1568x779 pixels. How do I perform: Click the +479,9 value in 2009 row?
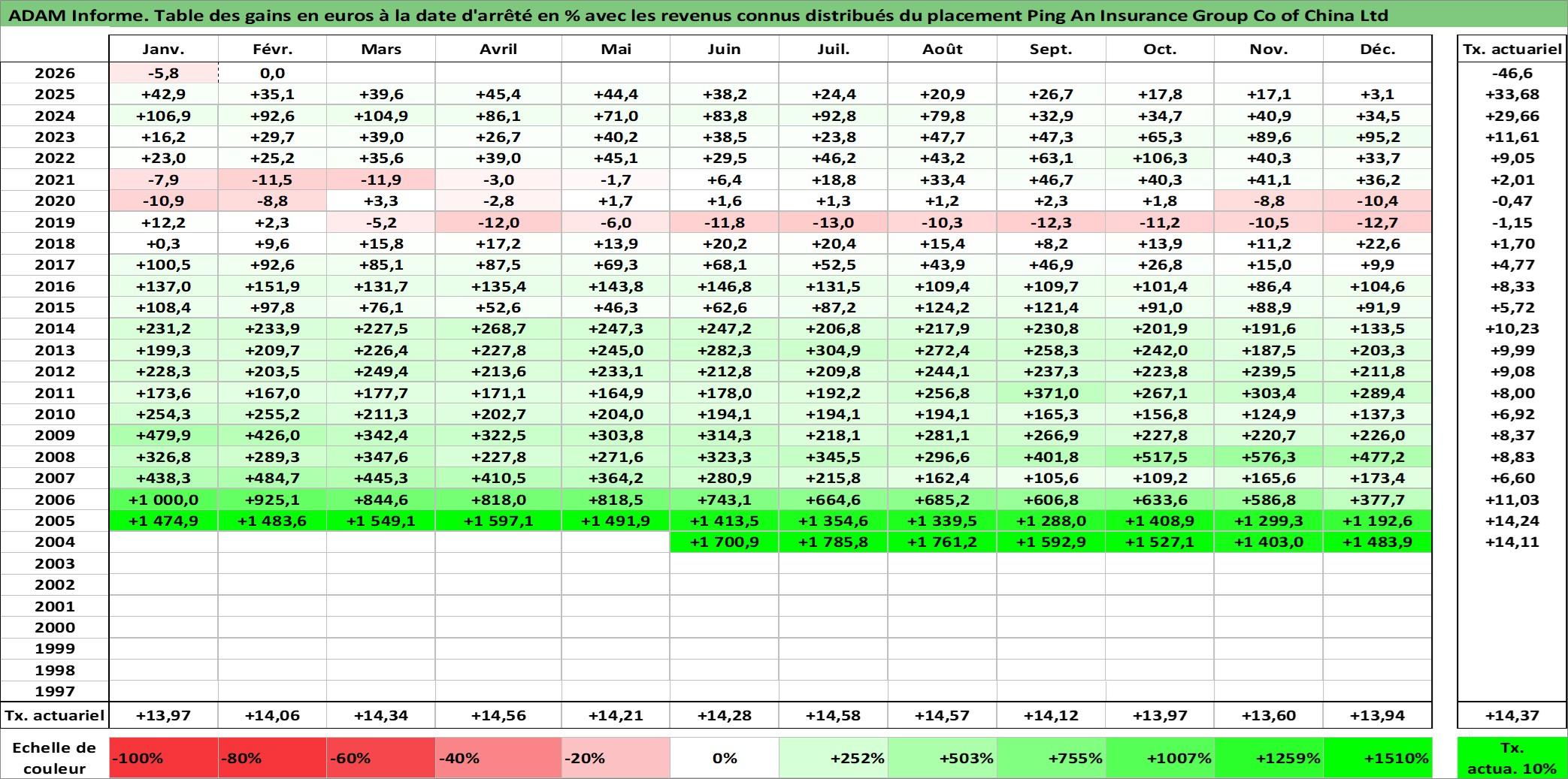click(164, 435)
